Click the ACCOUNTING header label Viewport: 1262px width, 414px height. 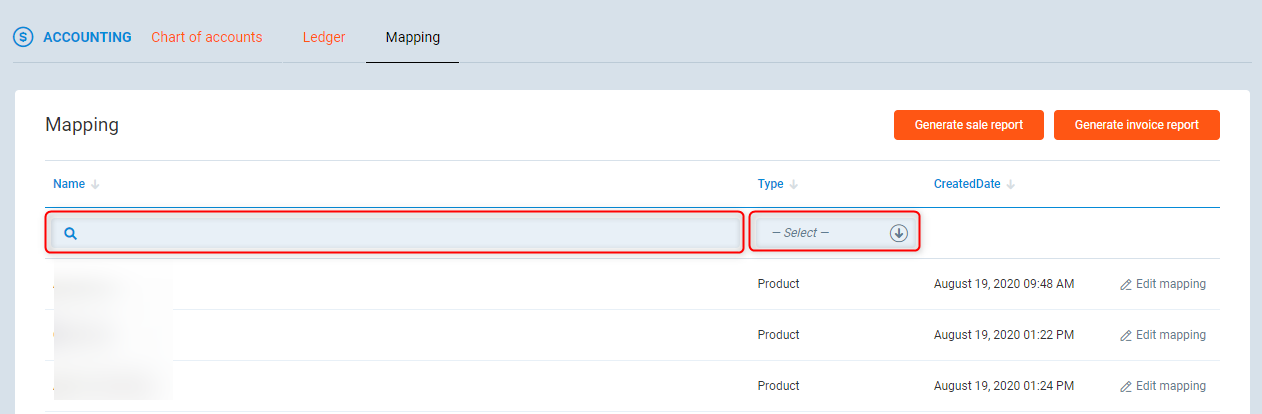87,37
